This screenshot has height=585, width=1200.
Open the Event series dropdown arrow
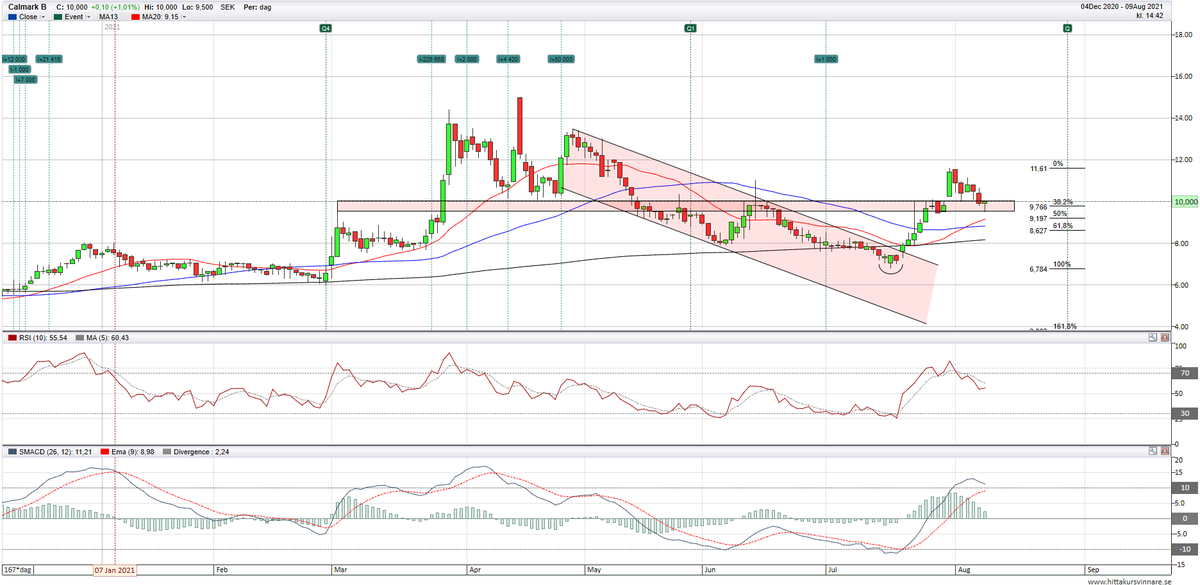[x=88, y=17]
